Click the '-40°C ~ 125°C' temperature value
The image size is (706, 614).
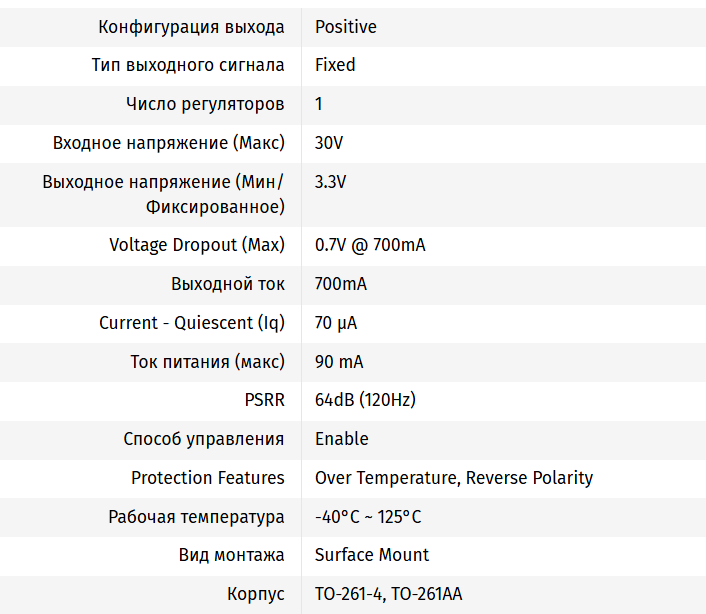(368, 517)
